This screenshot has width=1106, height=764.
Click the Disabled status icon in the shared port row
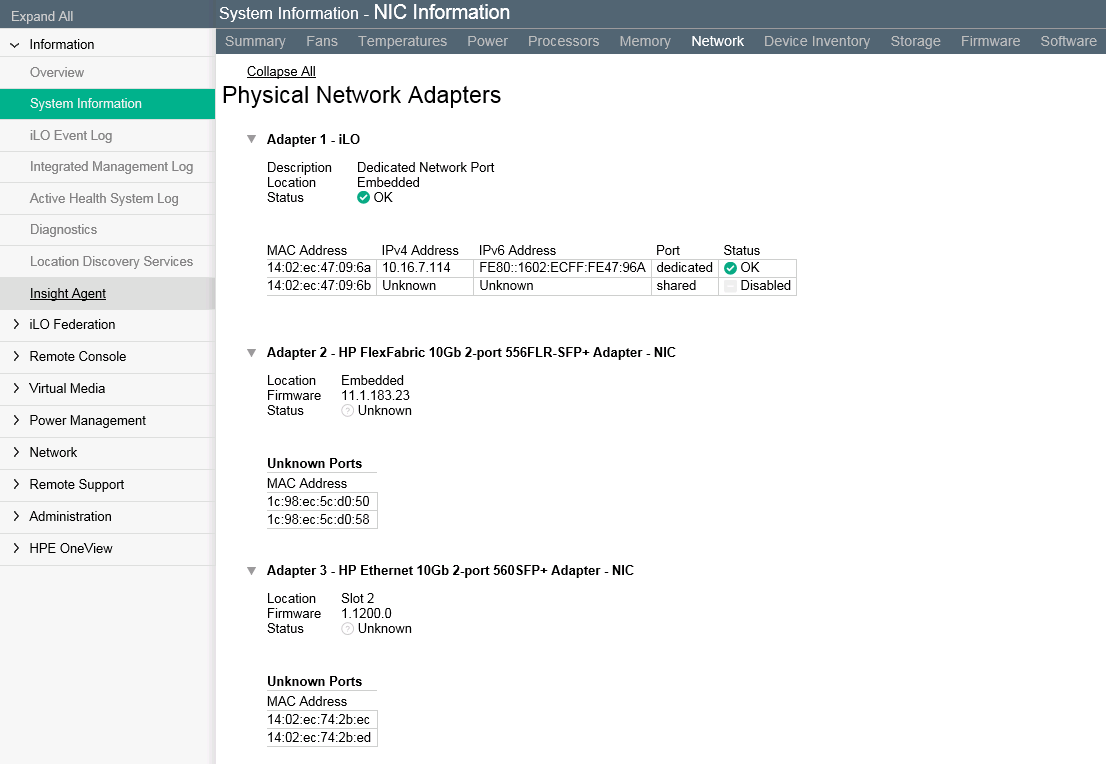[x=730, y=286]
